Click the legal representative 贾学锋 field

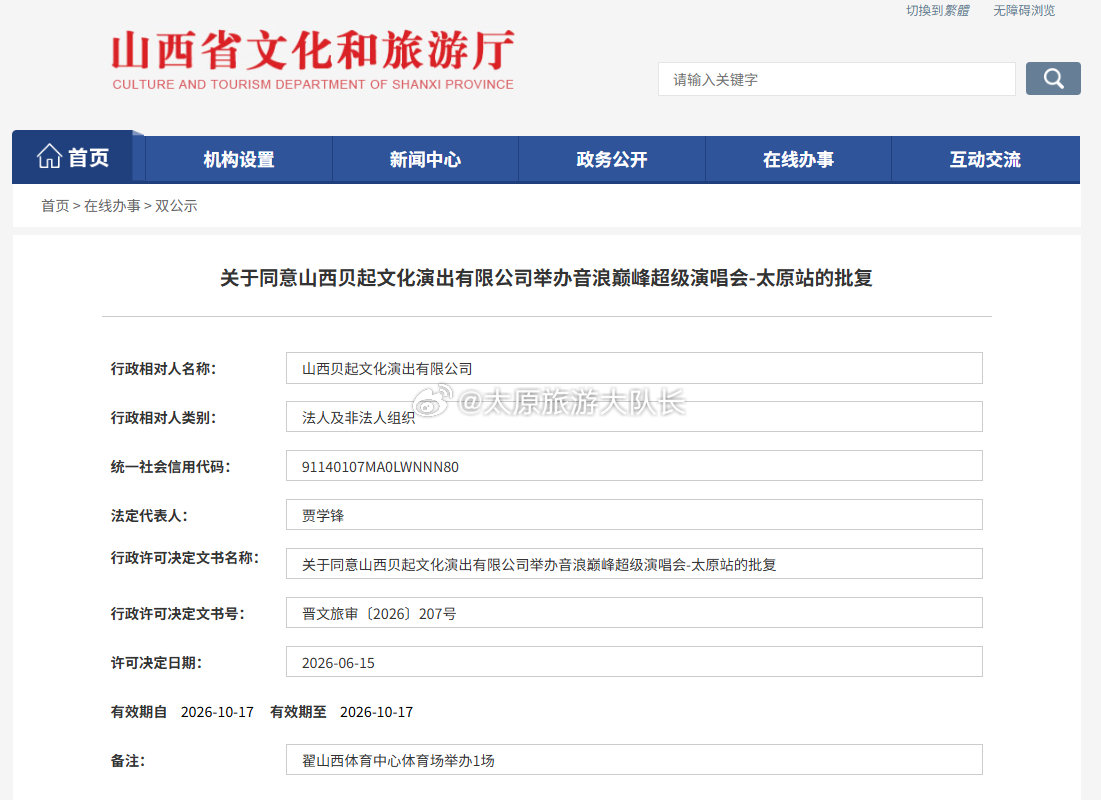634,515
